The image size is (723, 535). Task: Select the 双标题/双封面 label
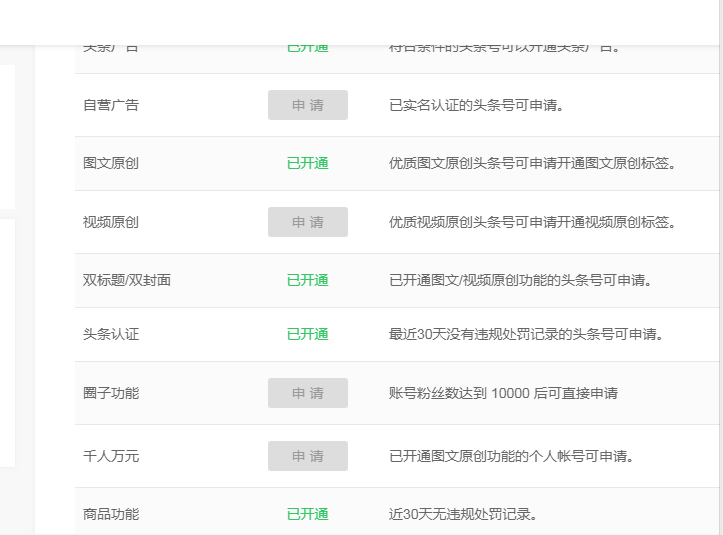pyautogui.click(x=127, y=280)
